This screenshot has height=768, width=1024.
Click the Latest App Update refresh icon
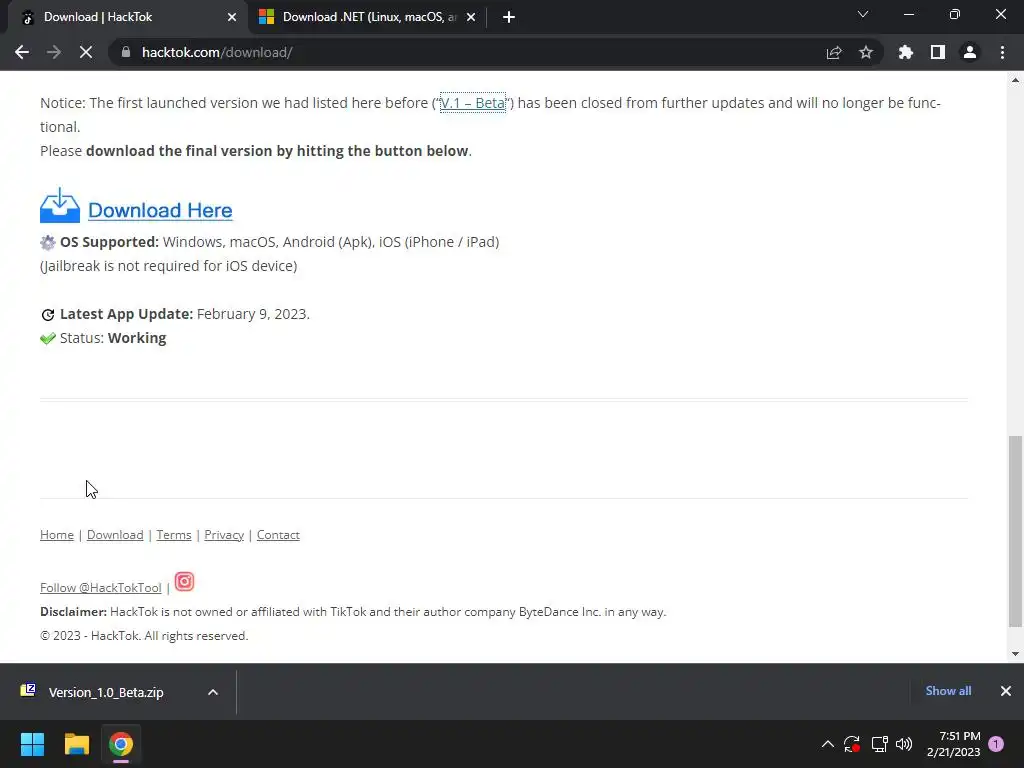(48, 315)
